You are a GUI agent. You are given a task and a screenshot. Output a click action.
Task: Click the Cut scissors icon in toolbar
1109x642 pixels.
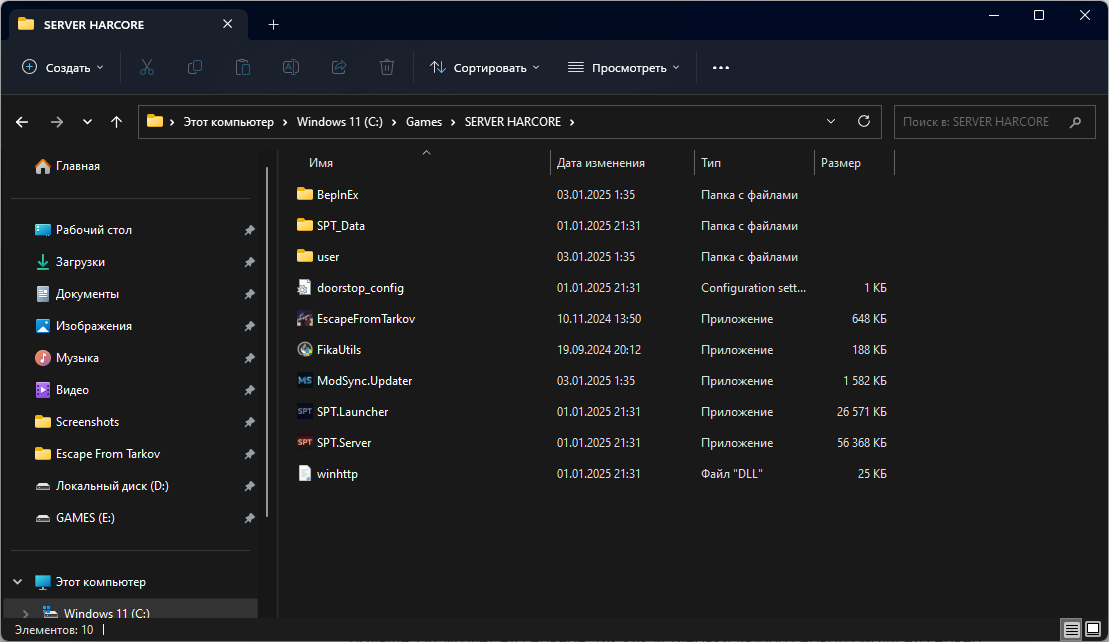coord(146,67)
